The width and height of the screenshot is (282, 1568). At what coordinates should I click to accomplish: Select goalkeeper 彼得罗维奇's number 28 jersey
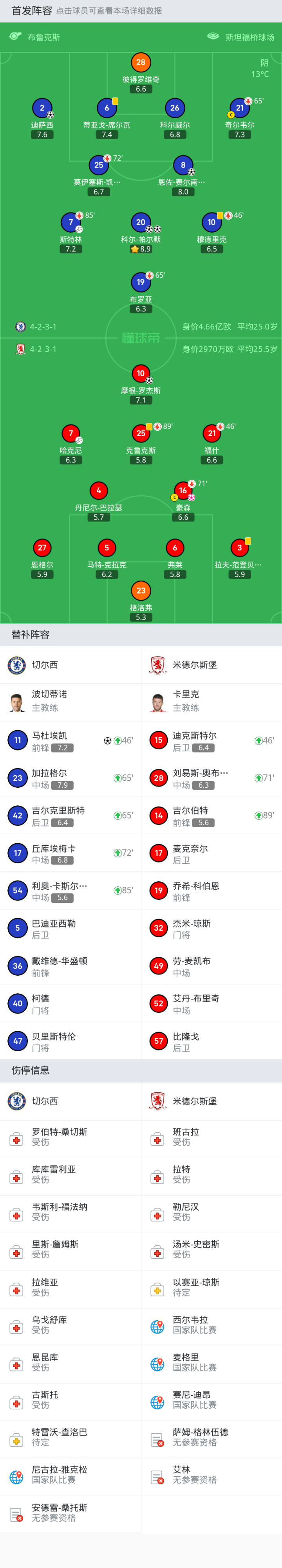141,62
